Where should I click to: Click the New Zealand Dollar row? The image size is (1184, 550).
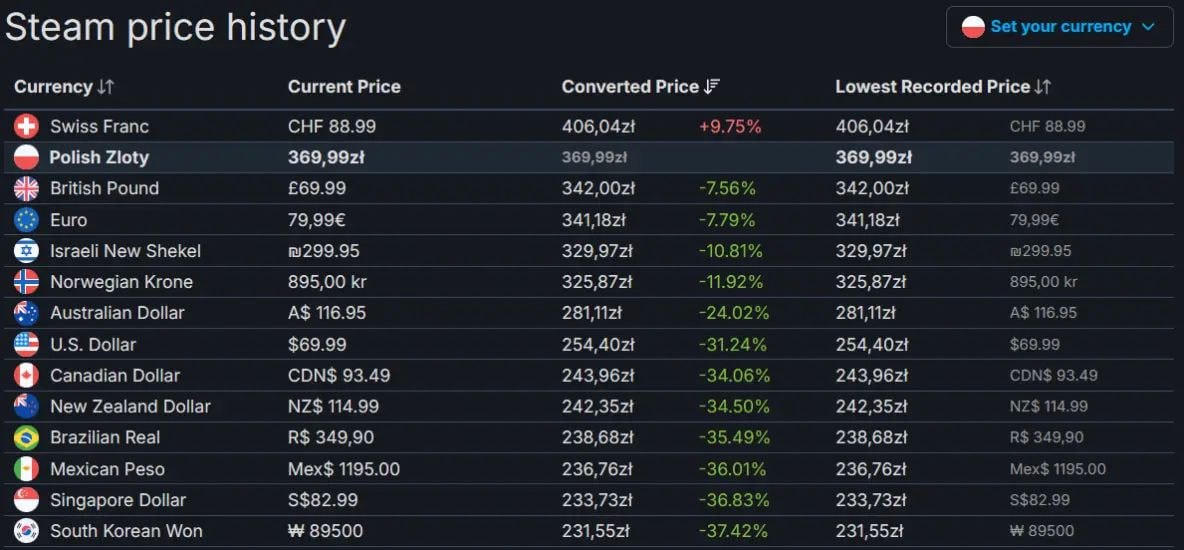tap(130, 407)
